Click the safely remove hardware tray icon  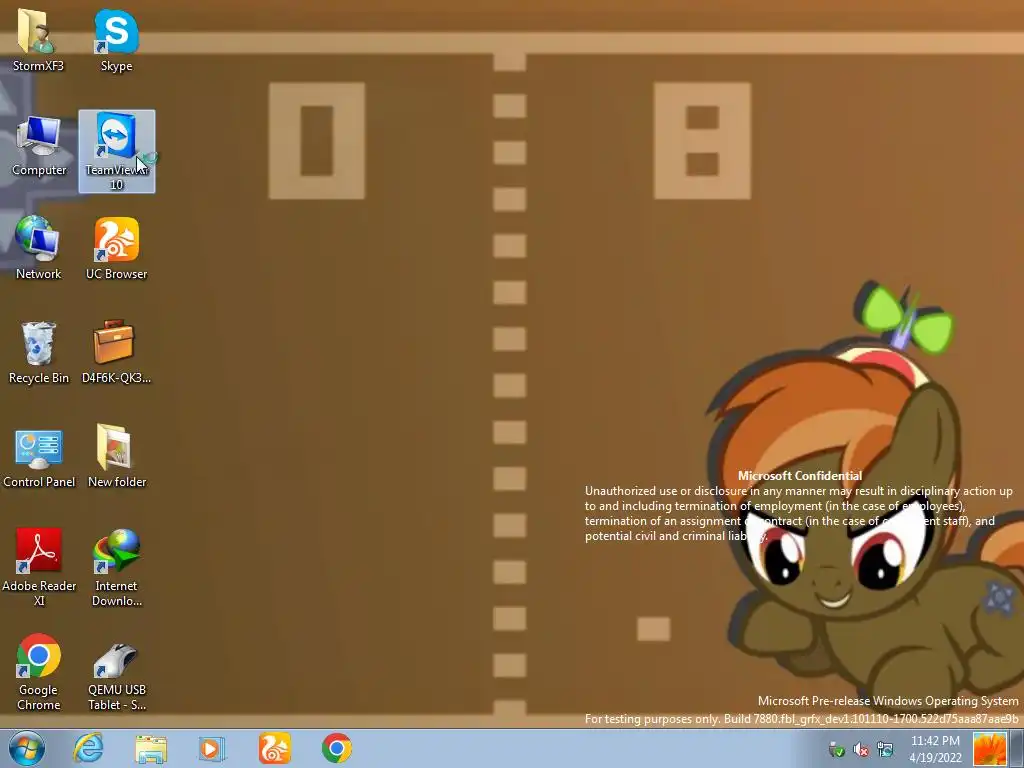(836, 750)
